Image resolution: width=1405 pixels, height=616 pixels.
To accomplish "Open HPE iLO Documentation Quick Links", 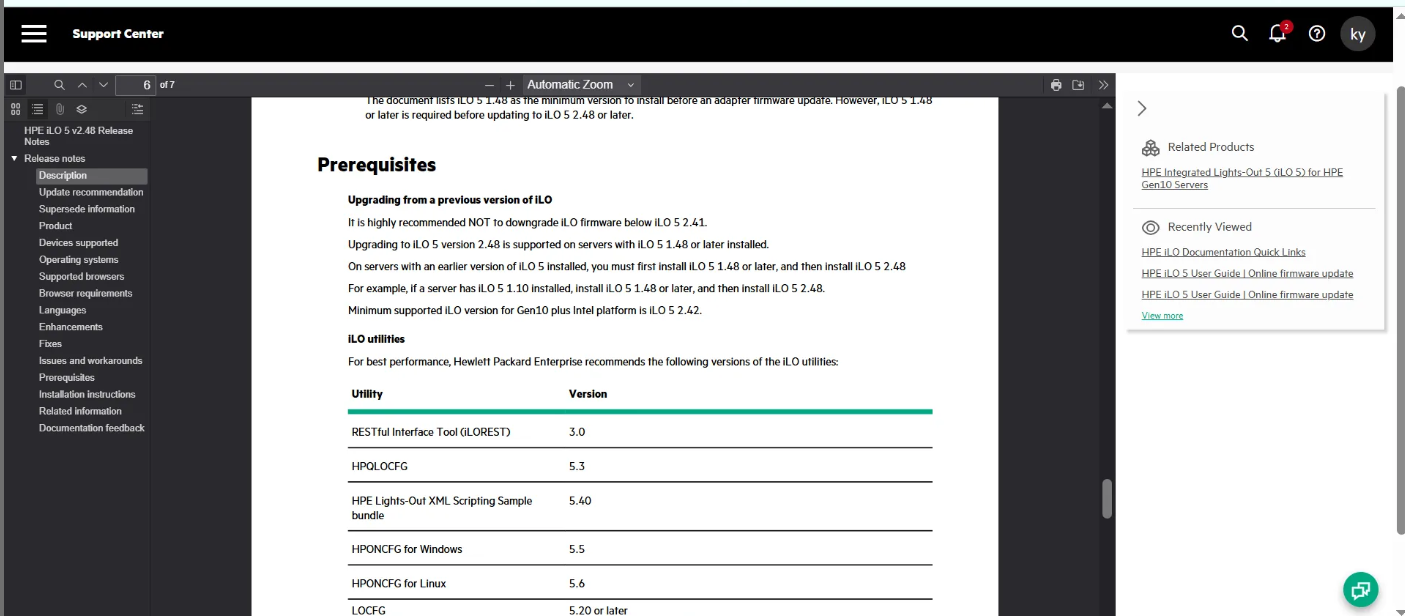I will coord(1224,252).
